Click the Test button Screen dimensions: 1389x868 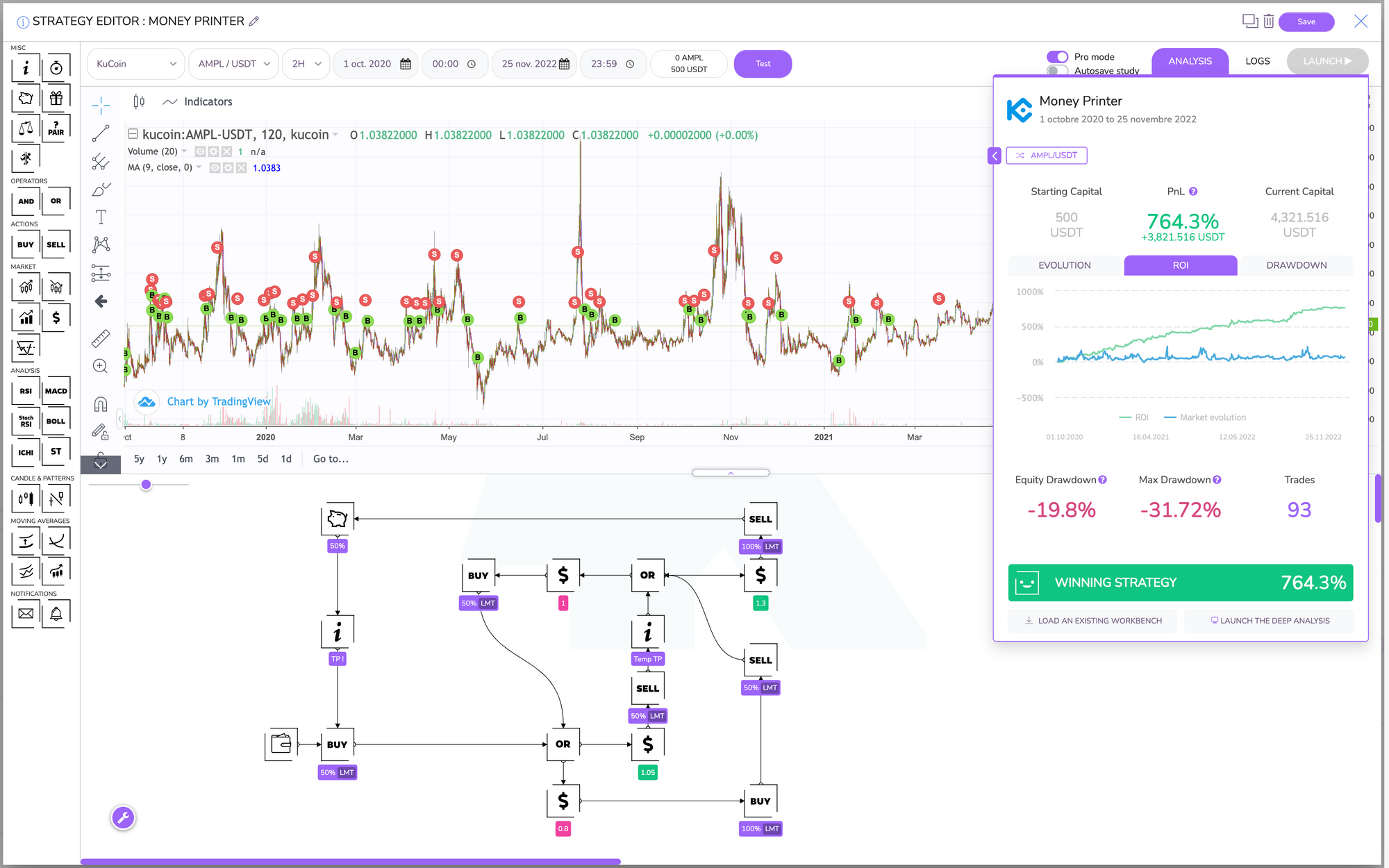(x=763, y=64)
